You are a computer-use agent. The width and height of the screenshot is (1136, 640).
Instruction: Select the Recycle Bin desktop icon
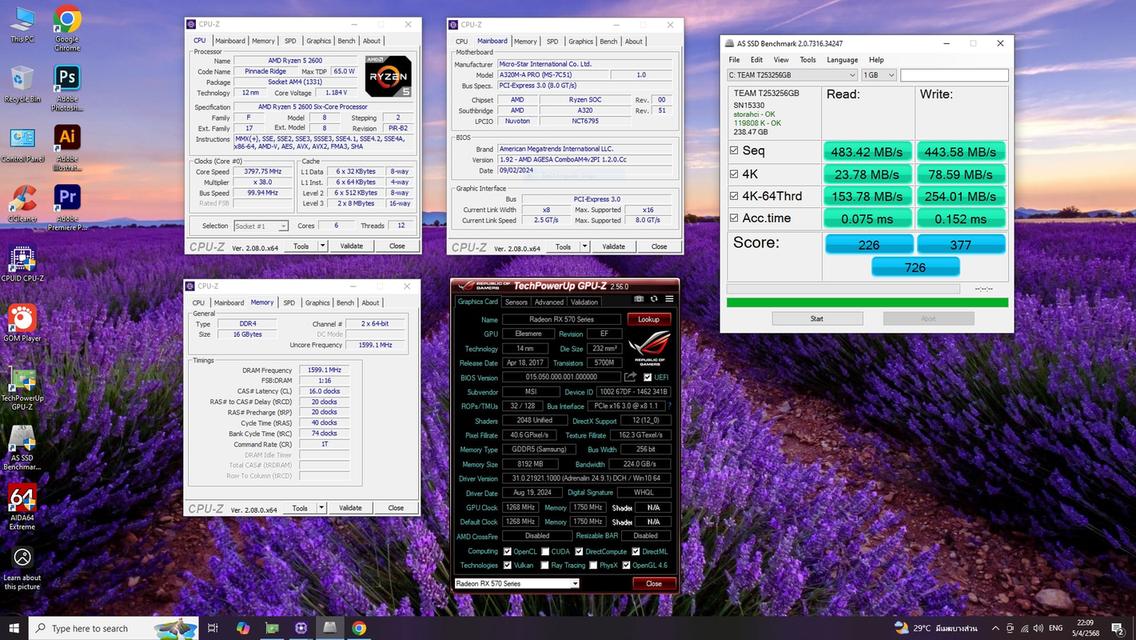pos(22,84)
